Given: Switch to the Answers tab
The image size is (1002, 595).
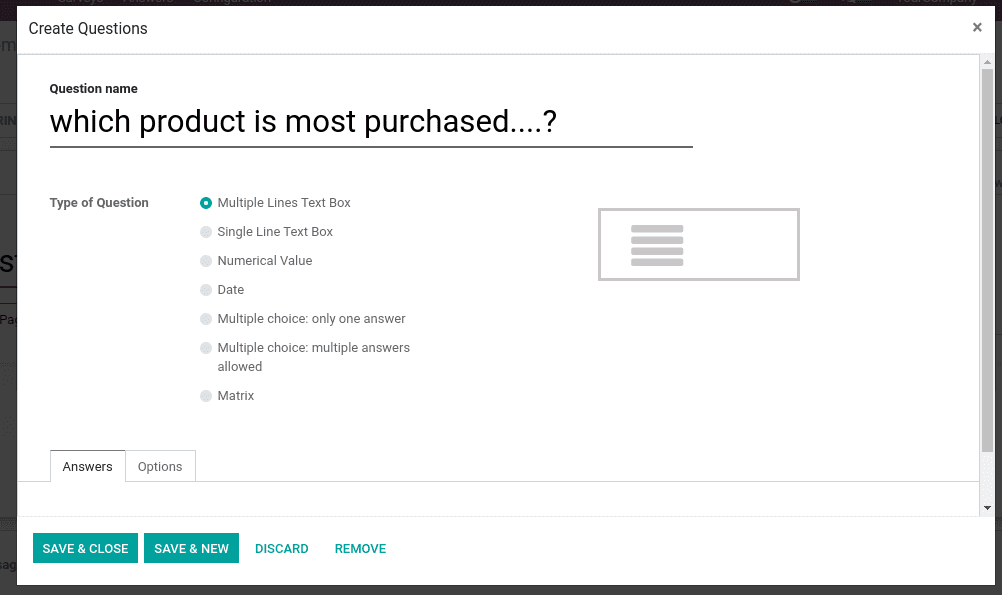Looking at the screenshot, I should [x=88, y=467].
